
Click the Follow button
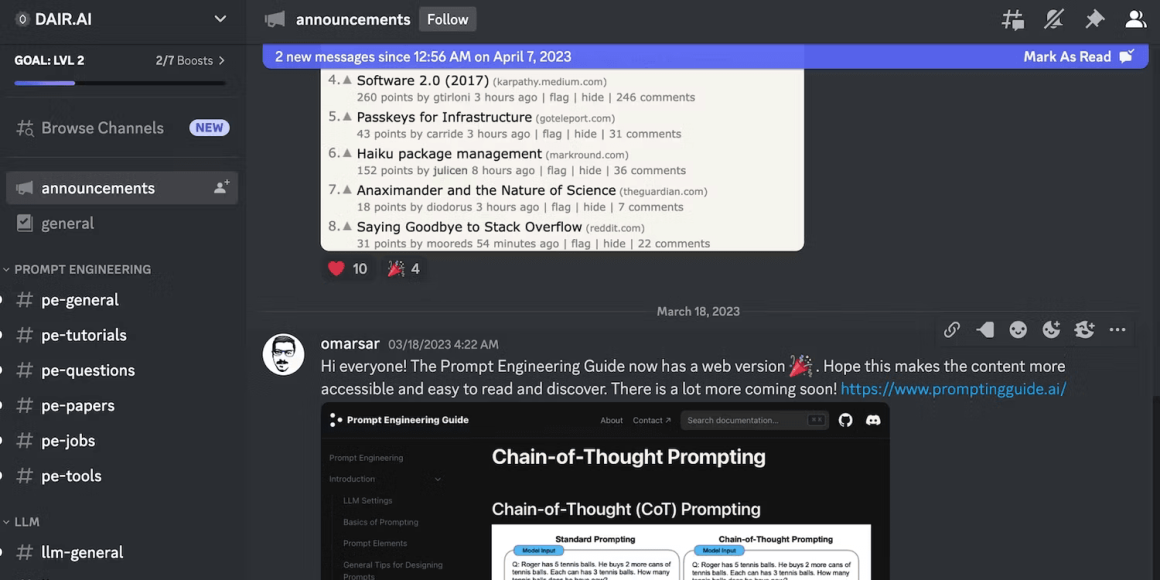coord(448,19)
